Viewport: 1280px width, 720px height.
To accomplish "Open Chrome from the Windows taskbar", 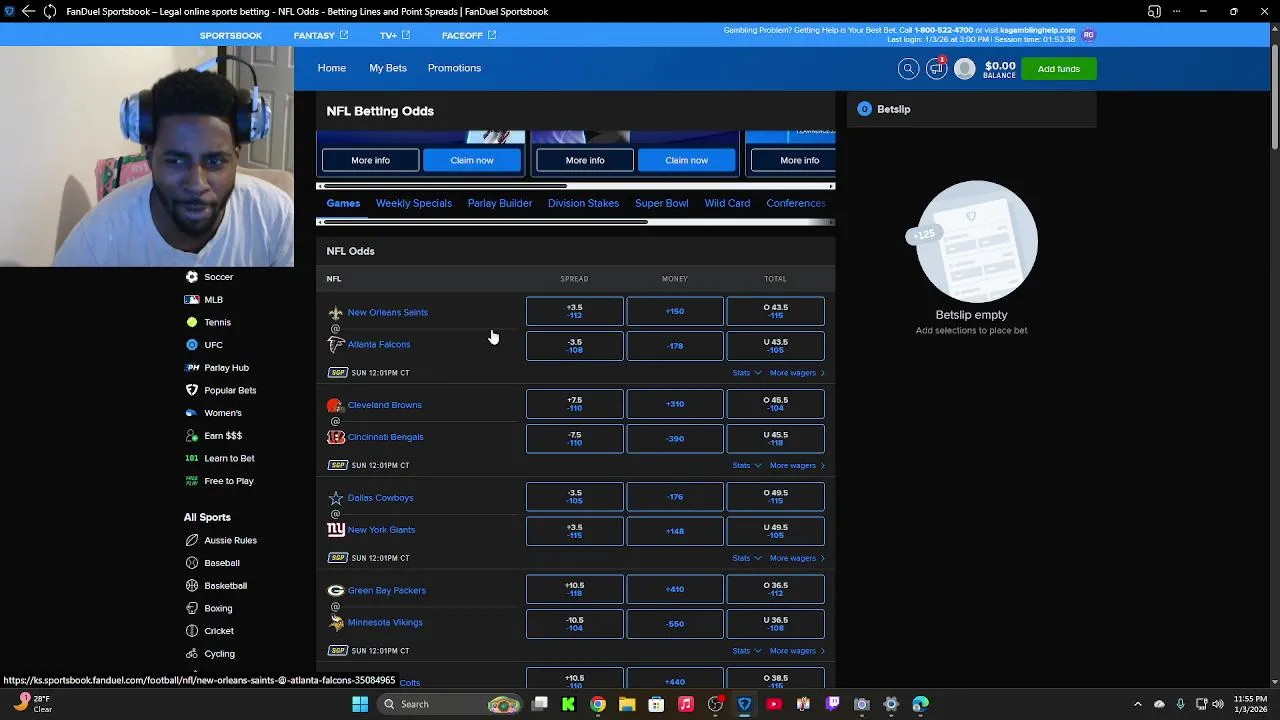I will point(597,704).
